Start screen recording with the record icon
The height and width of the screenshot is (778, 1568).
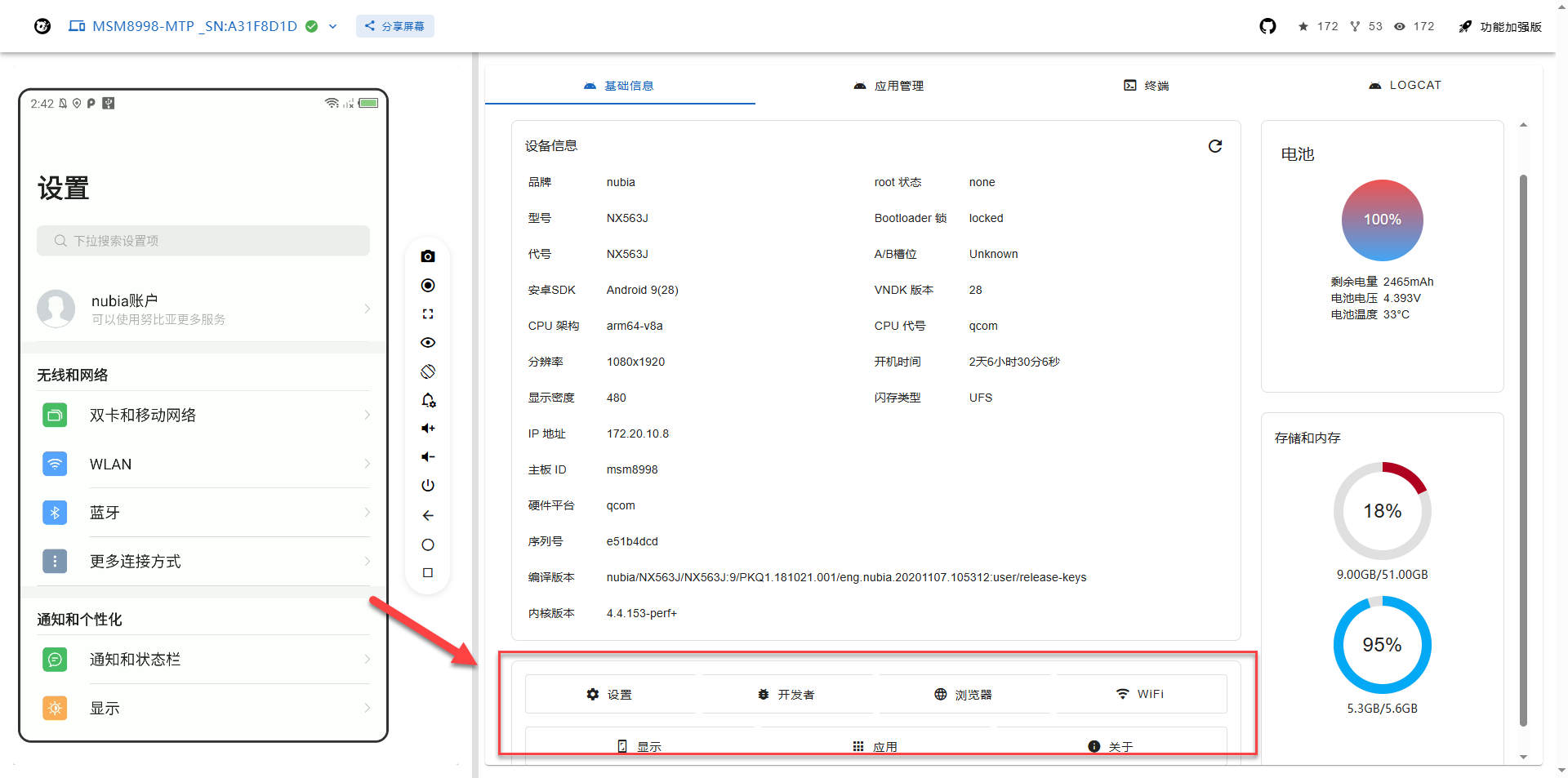click(x=427, y=285)
